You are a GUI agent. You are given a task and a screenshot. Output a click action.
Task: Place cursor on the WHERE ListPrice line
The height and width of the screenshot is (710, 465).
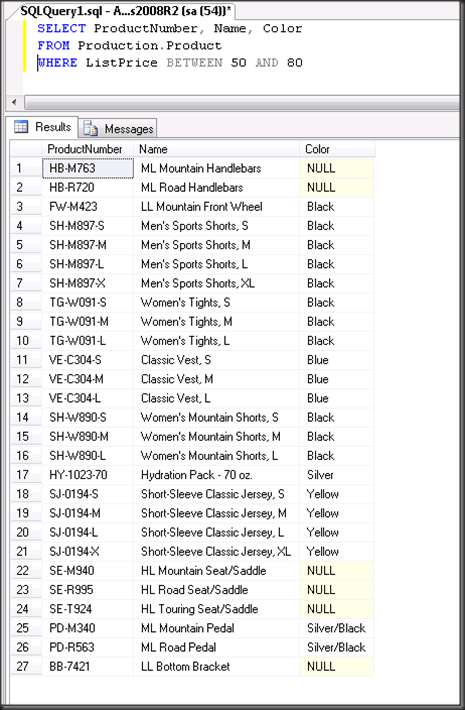click(x=170, y=62)
